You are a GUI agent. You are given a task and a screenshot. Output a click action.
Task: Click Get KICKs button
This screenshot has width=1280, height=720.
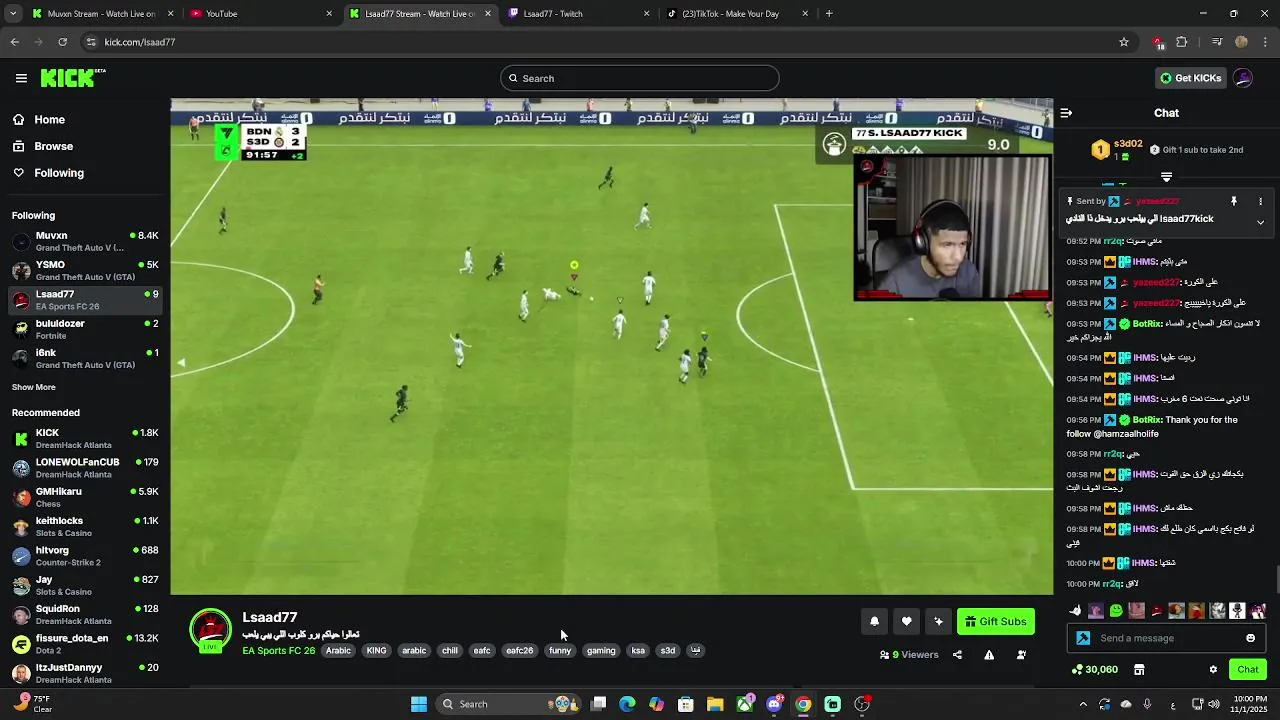[1190, 78]
